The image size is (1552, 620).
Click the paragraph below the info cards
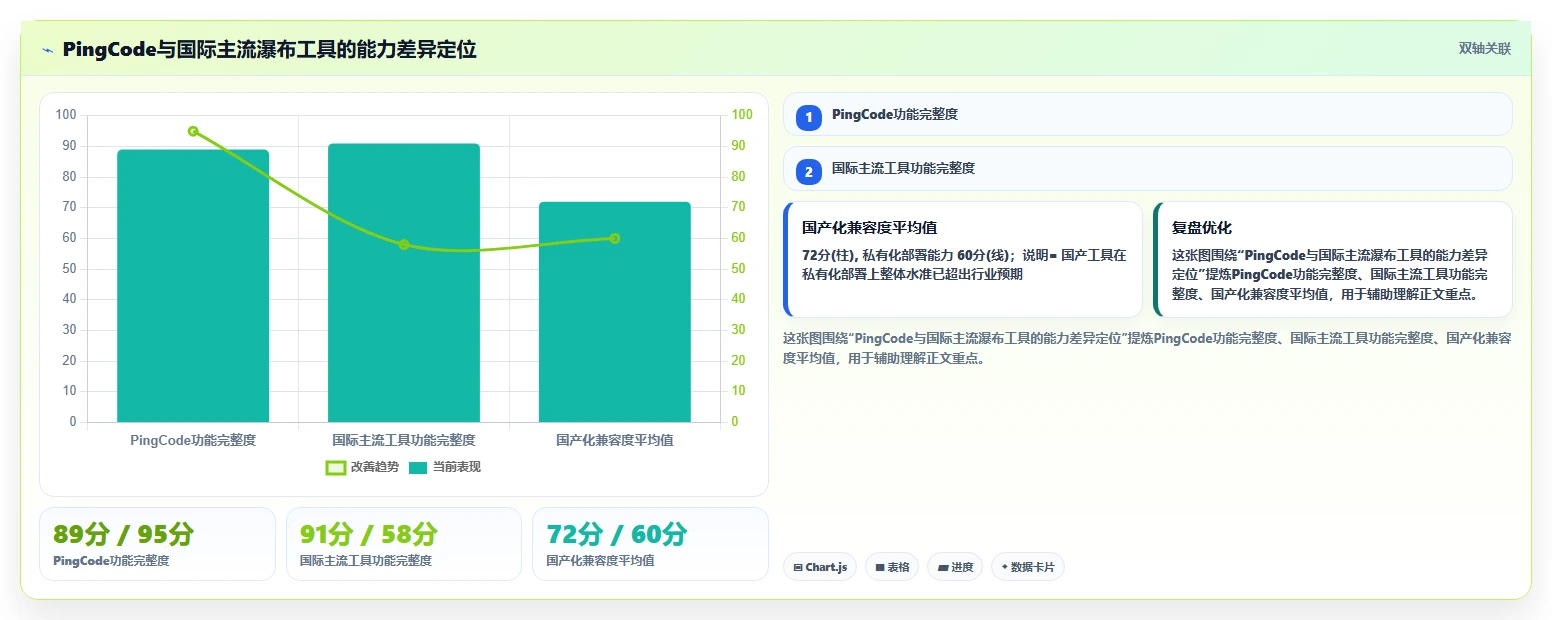pos(1148,348)
